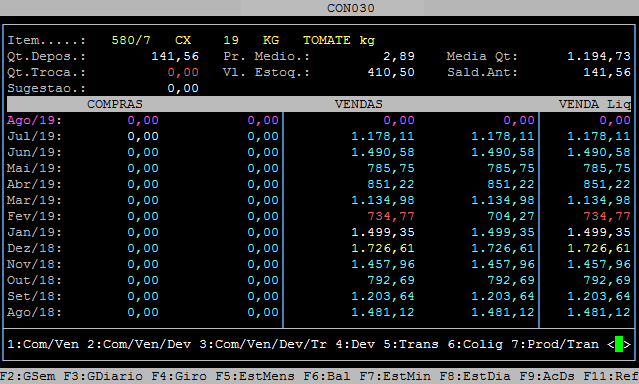Select option 6:Colig

coord(475,344)
